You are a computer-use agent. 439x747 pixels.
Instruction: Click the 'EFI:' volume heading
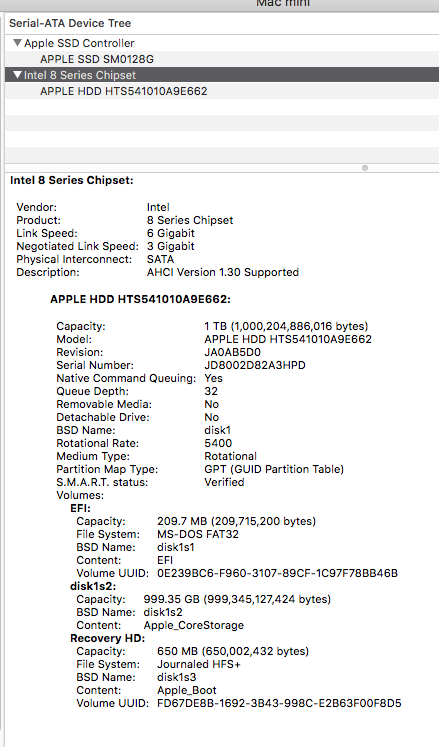[x=80, y=508]
